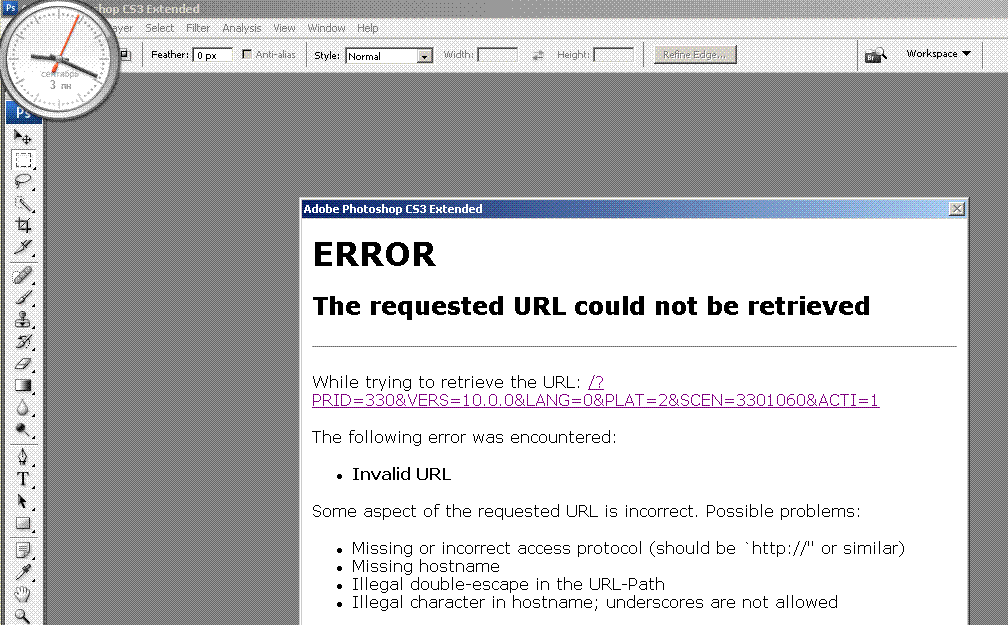This screenshot has width=1008, height=625.
Task: Open the Select menu
Action: tap(159, 28)
